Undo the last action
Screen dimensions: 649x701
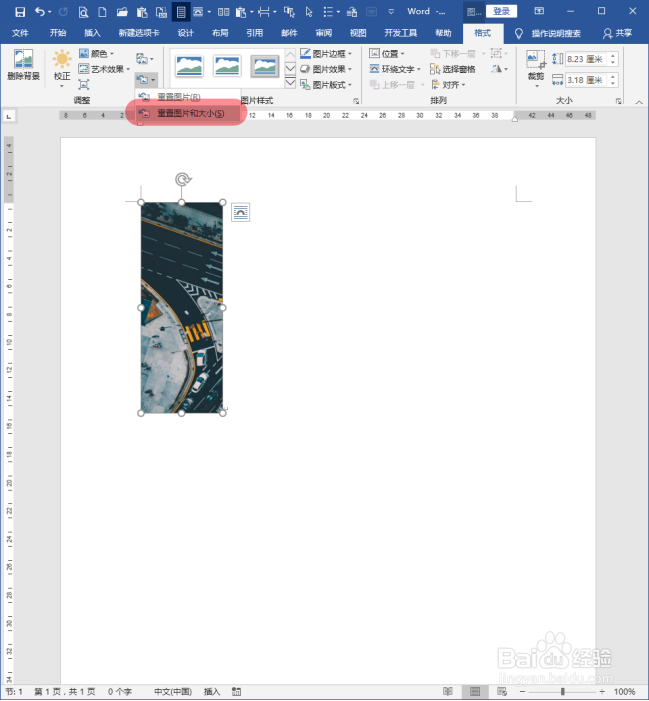click(40, 12)
